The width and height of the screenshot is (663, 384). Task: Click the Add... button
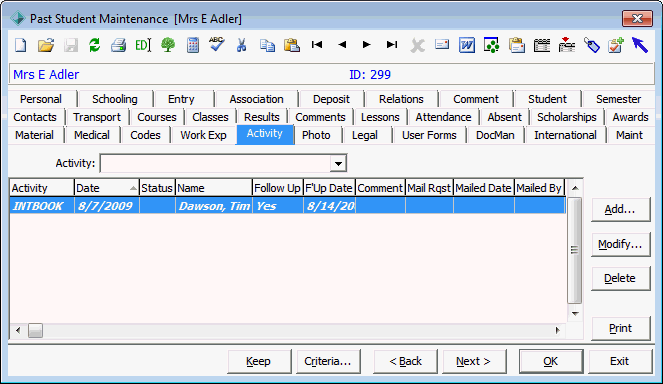point(620,209)
